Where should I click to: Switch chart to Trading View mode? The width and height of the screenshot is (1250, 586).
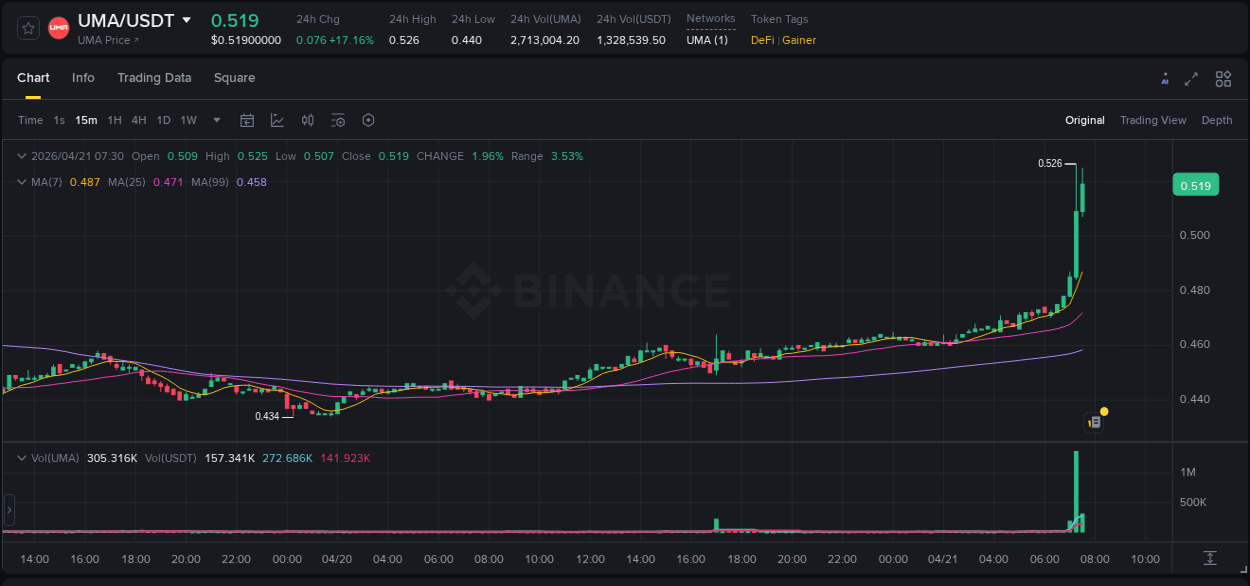(1153, 120)
